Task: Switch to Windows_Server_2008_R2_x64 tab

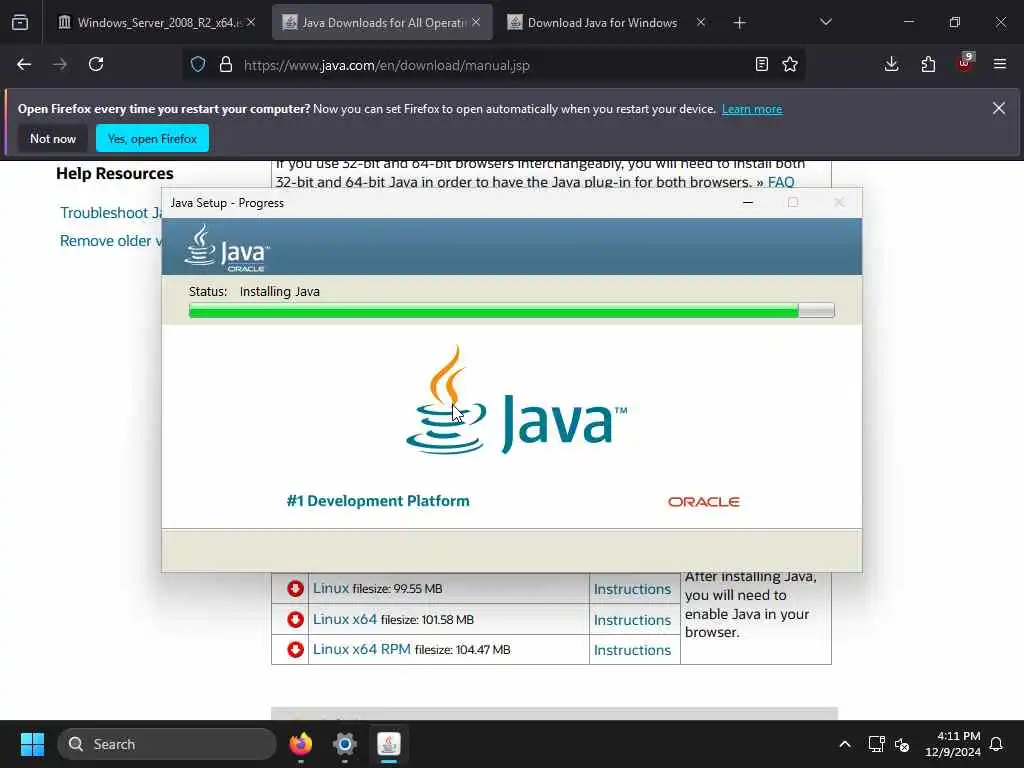Action: (157, 22)
